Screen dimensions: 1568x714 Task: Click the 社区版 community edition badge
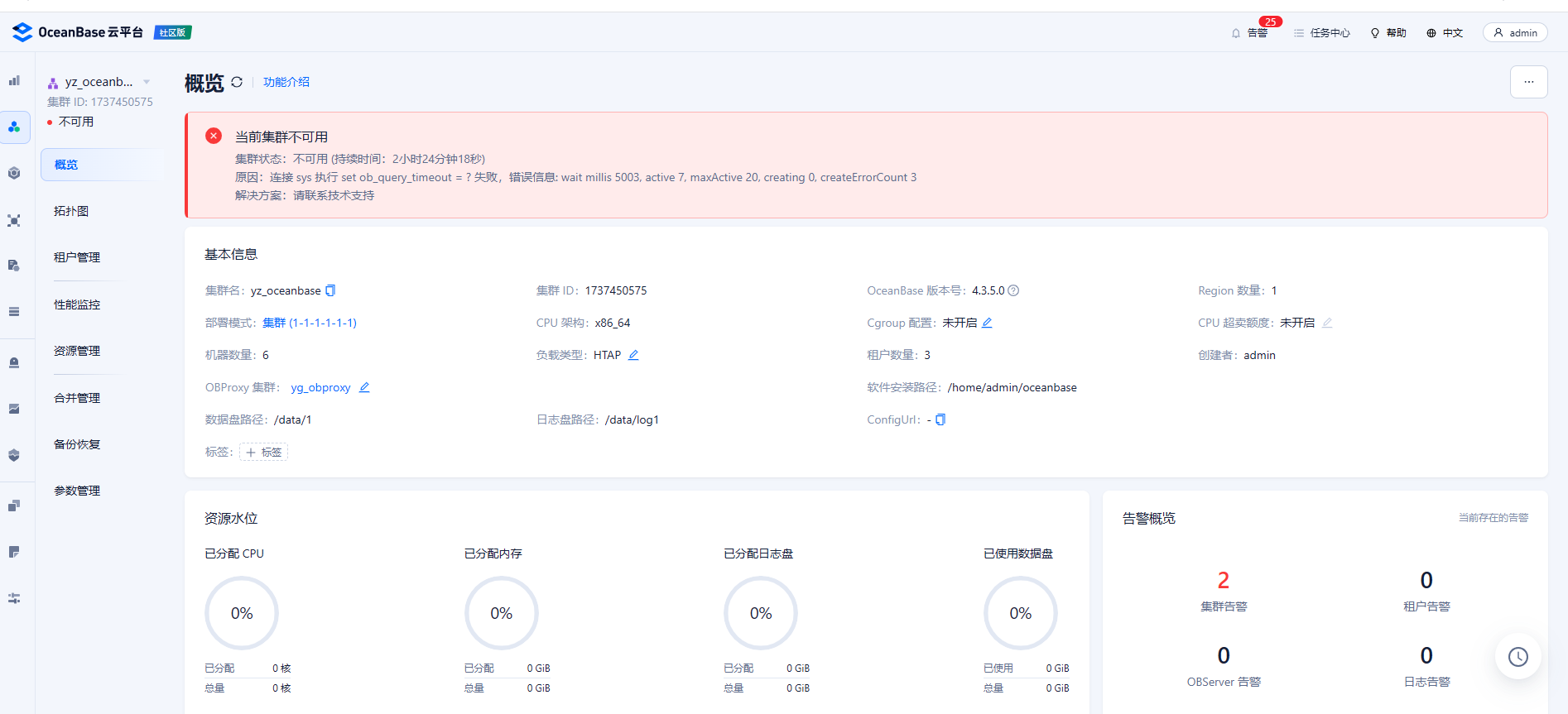coord(173,32)
